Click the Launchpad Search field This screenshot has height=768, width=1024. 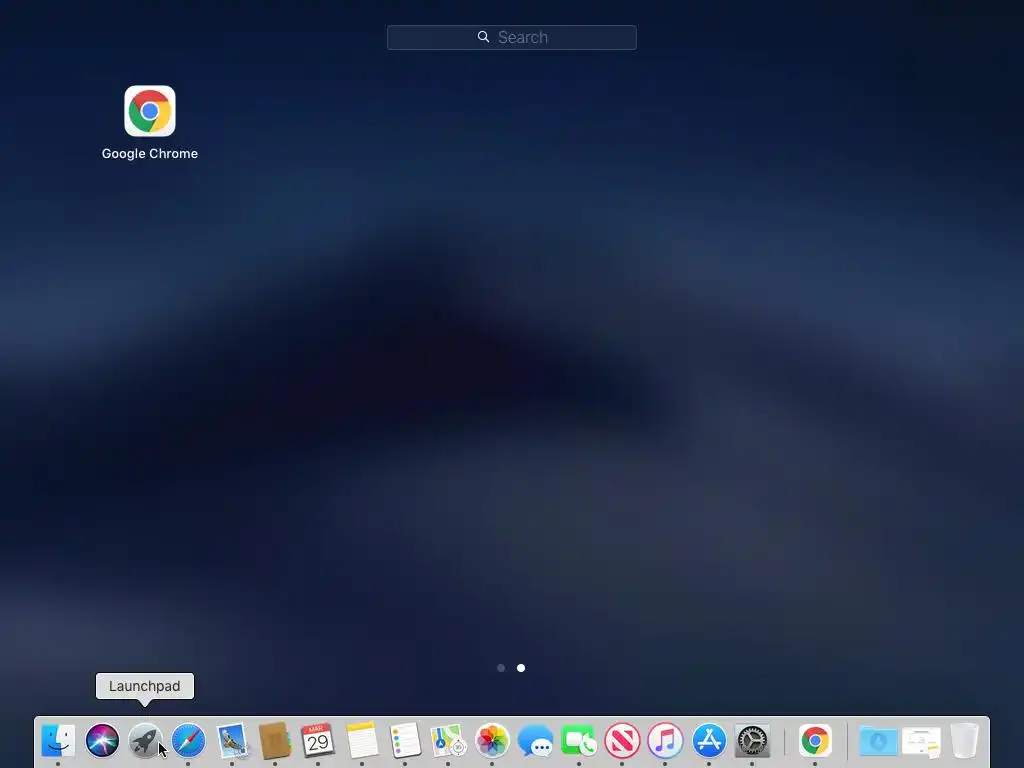tap(511, 37)
